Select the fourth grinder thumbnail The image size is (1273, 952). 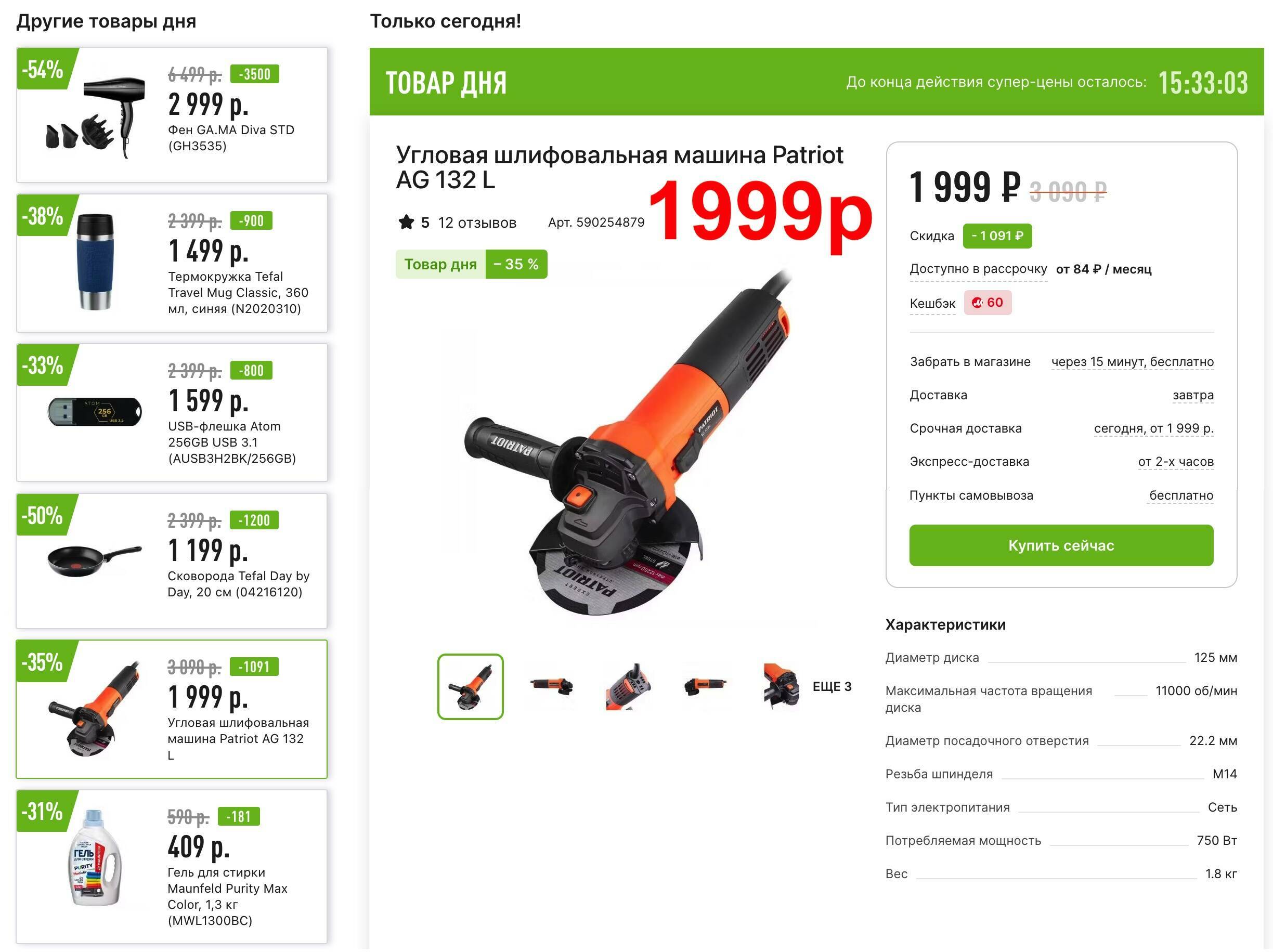pos(705,686)
